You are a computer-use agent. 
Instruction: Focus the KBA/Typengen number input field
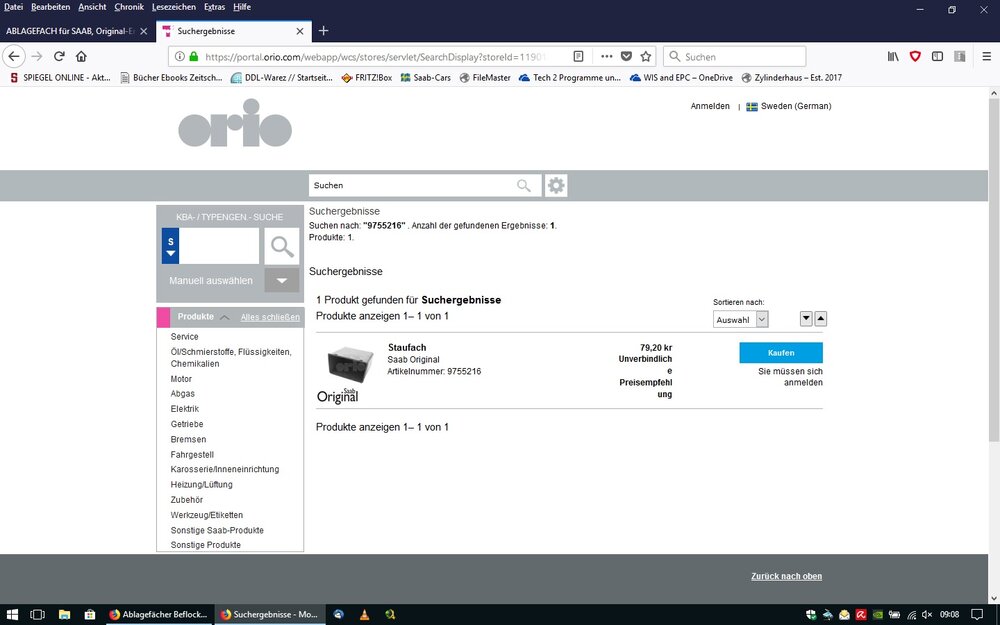219,246
